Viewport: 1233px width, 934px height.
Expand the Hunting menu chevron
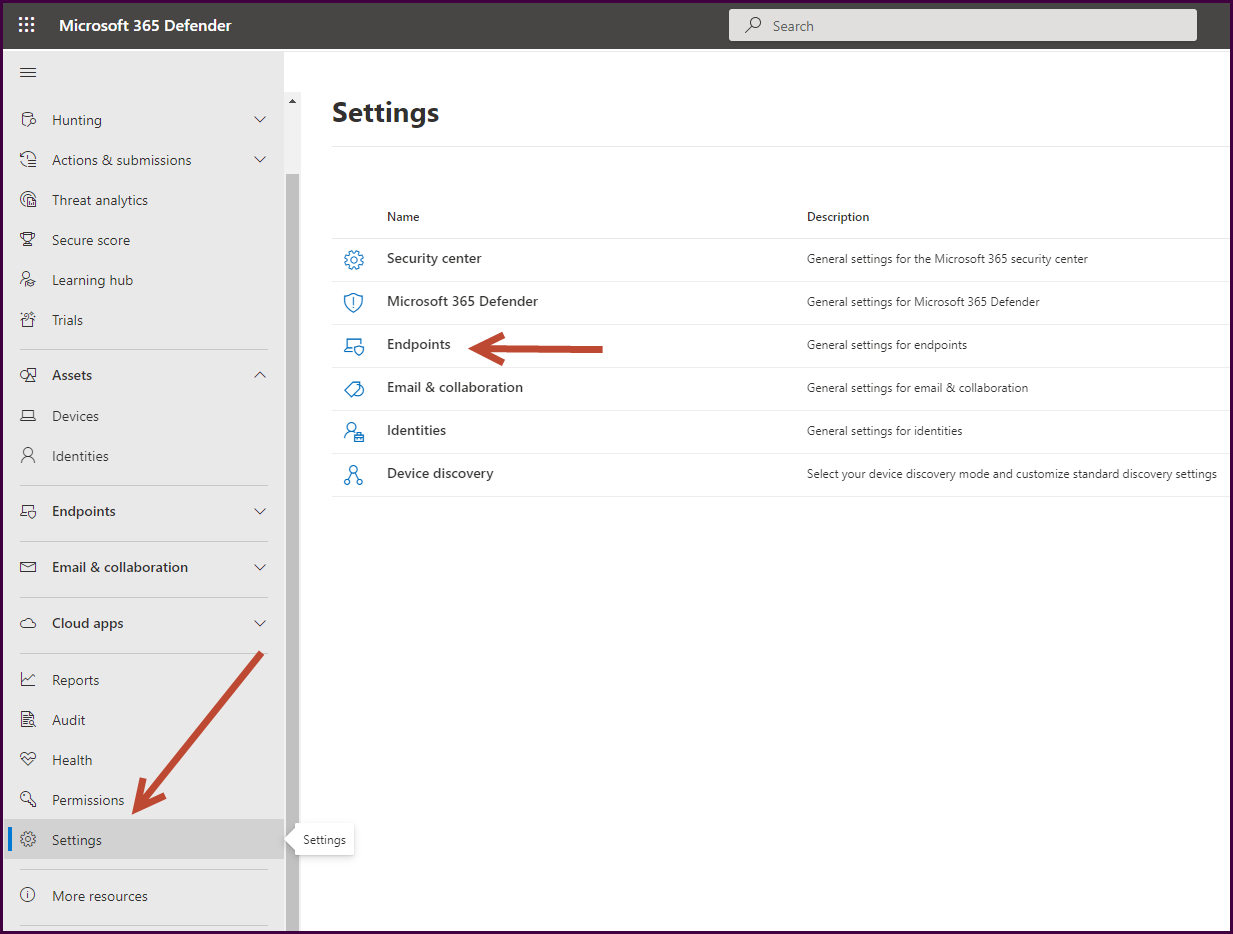pyautogui.click(x=260, y=120)
